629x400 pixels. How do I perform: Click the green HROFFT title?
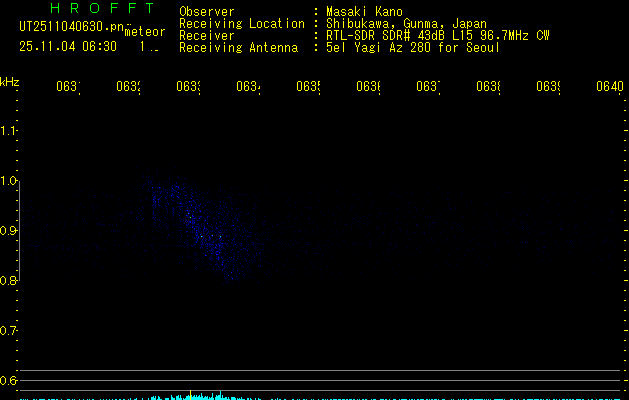click(102, 8)
